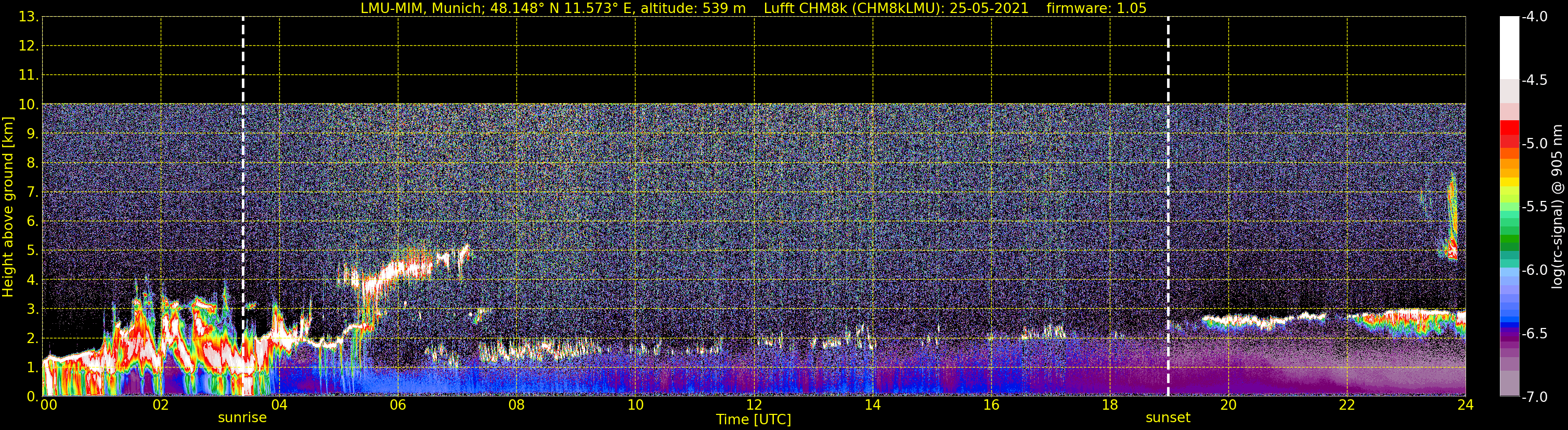Click the "log(rc-signal) @ 905 nm" colorbar label
The height and width of the screenshot is (430, 1568).
click(1558, 207)
